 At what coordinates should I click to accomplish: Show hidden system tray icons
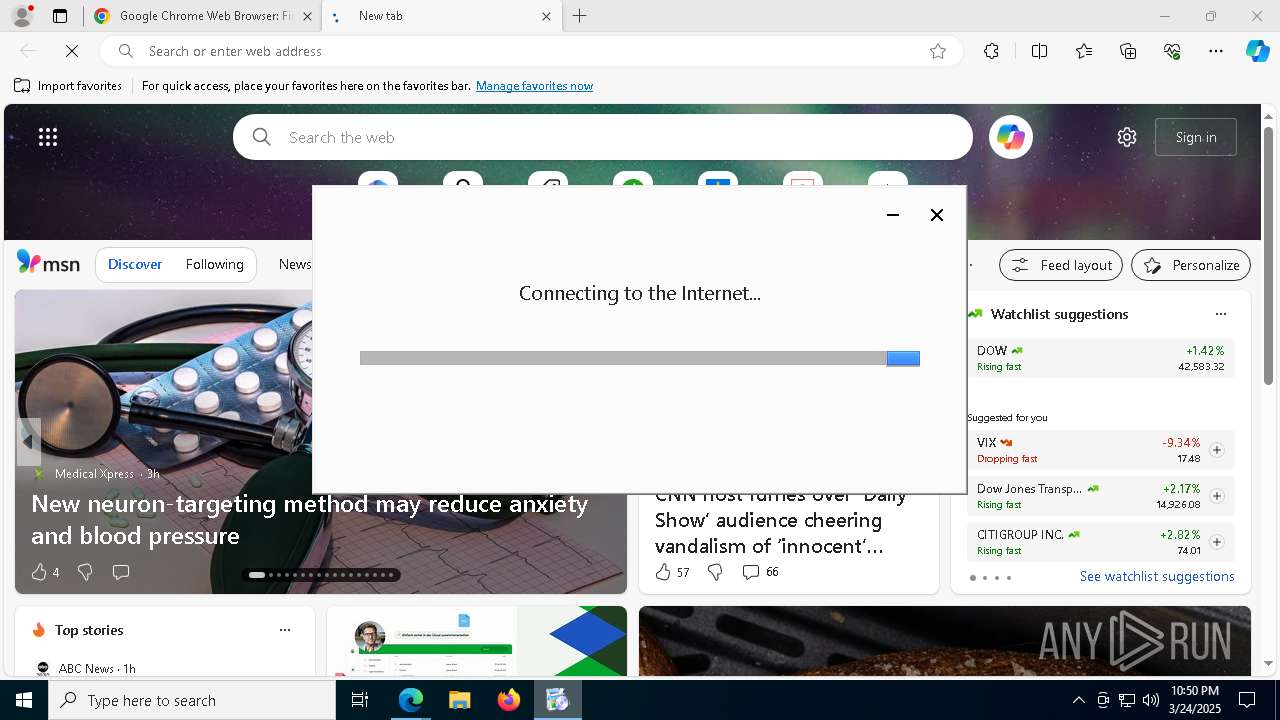(1078, 700)
